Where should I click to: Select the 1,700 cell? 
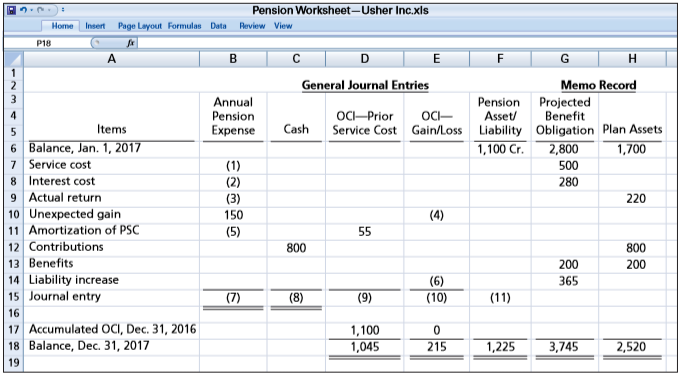click(x=632, y=150)
